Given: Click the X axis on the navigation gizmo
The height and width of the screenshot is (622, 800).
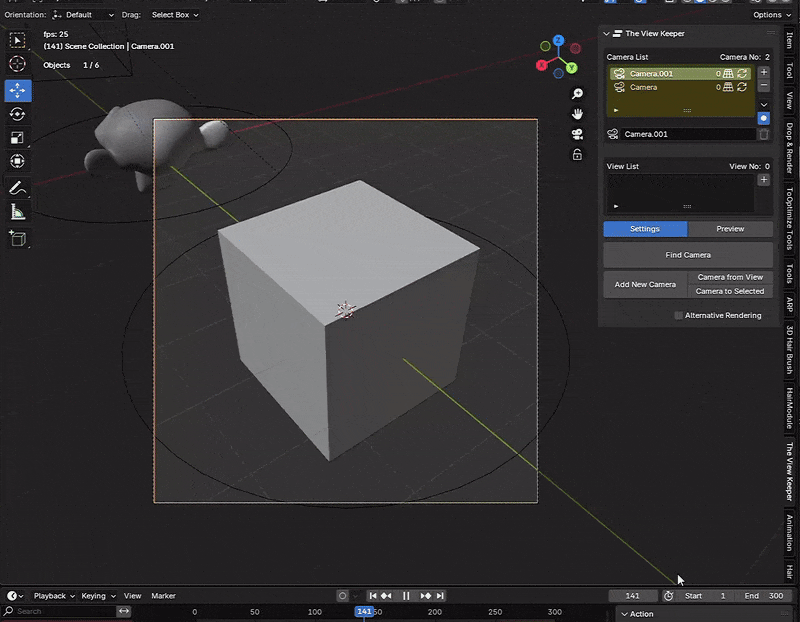Looking at the screenshot, I should pos(541,65).
